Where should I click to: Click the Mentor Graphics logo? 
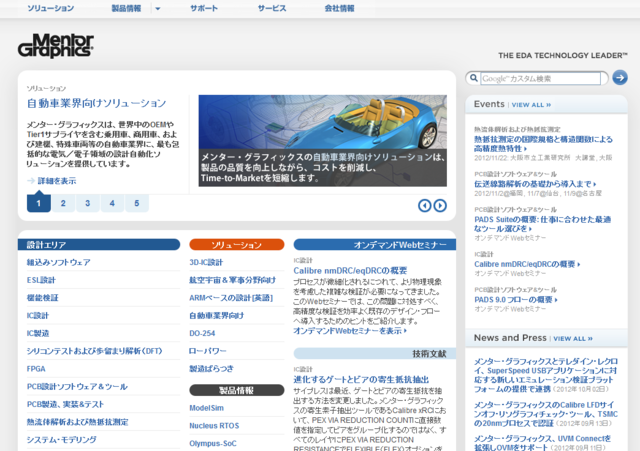56,46
